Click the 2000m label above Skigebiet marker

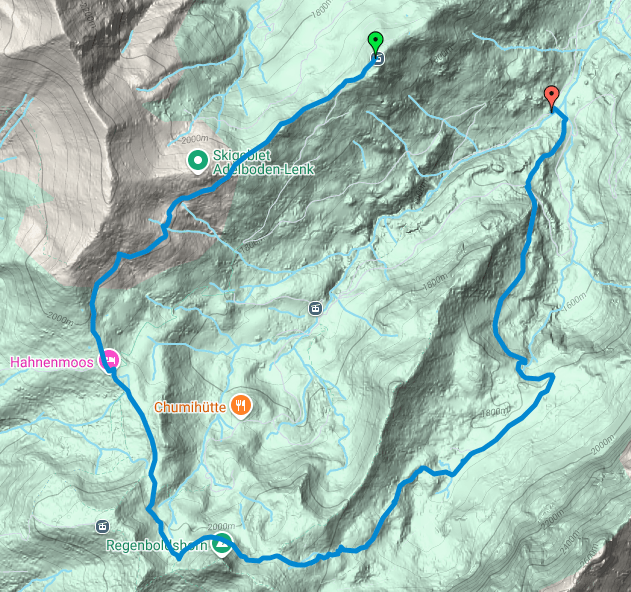pyautogui.click(x=195, y=139)
